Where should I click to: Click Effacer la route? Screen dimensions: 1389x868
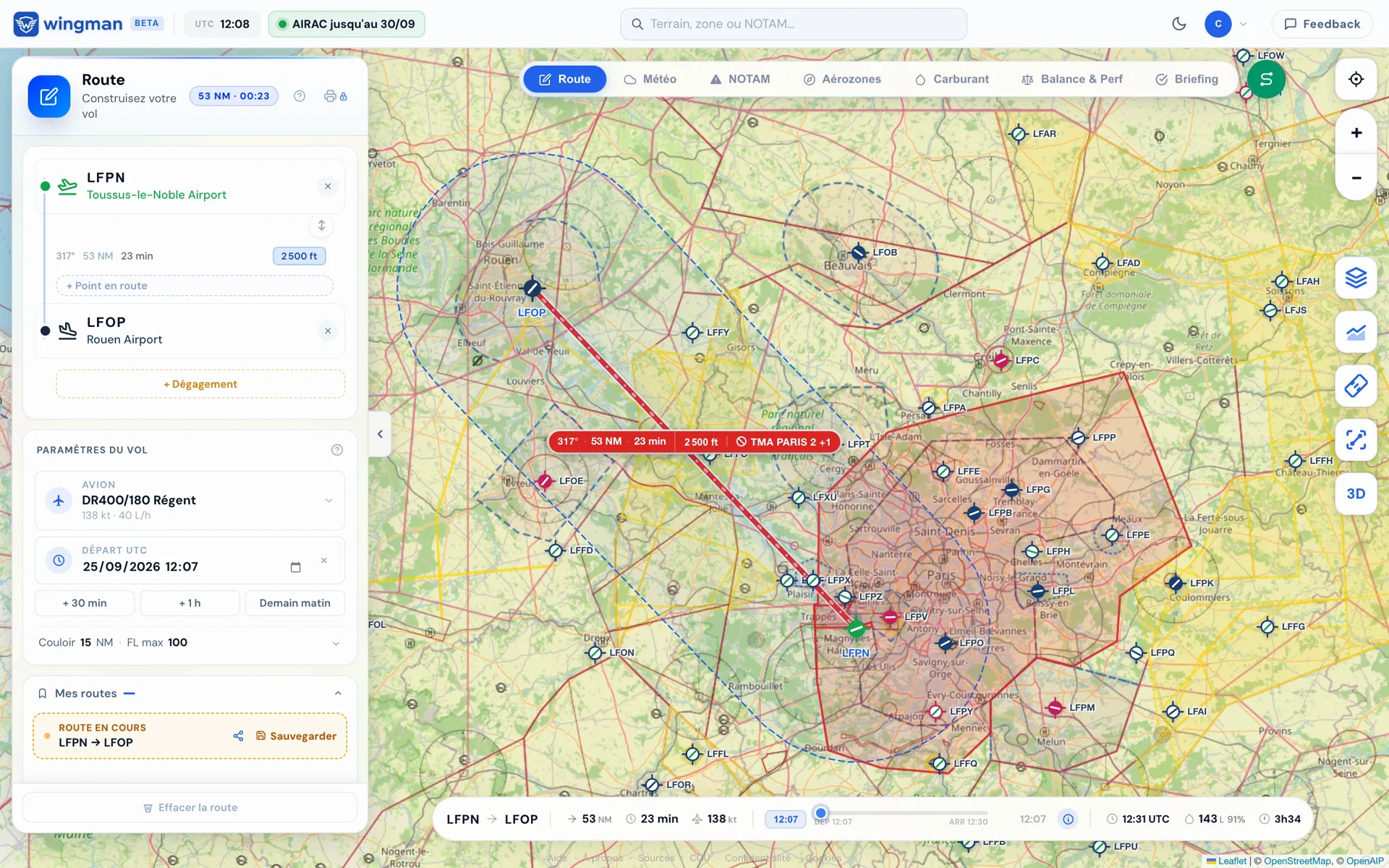pos(190,807)
